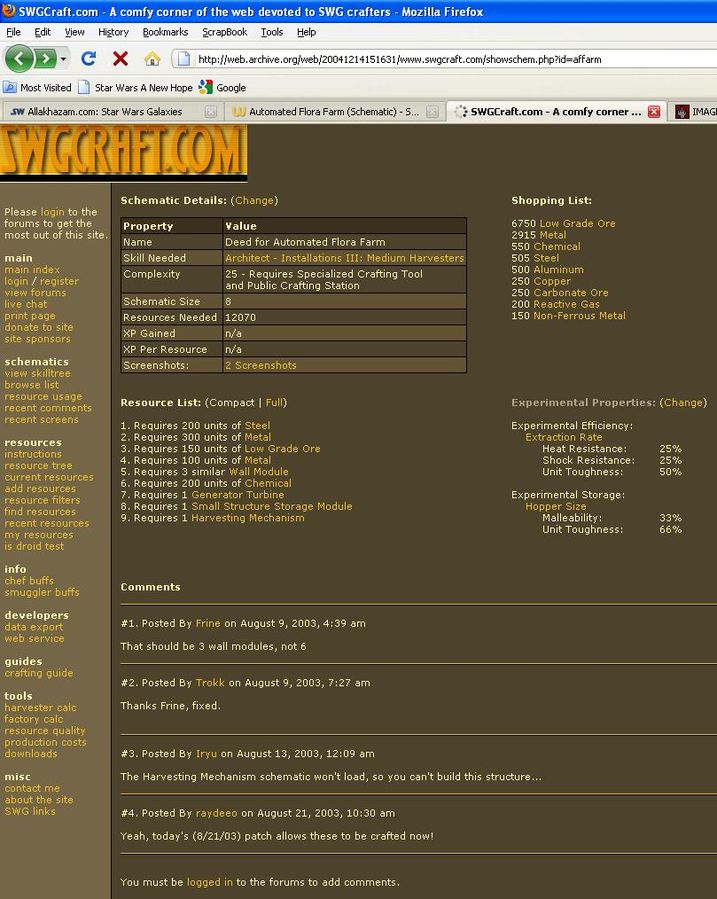Click Change next to Experimental Properties
Viewport: 717px width, 899px height.
[x=683, y=403]
